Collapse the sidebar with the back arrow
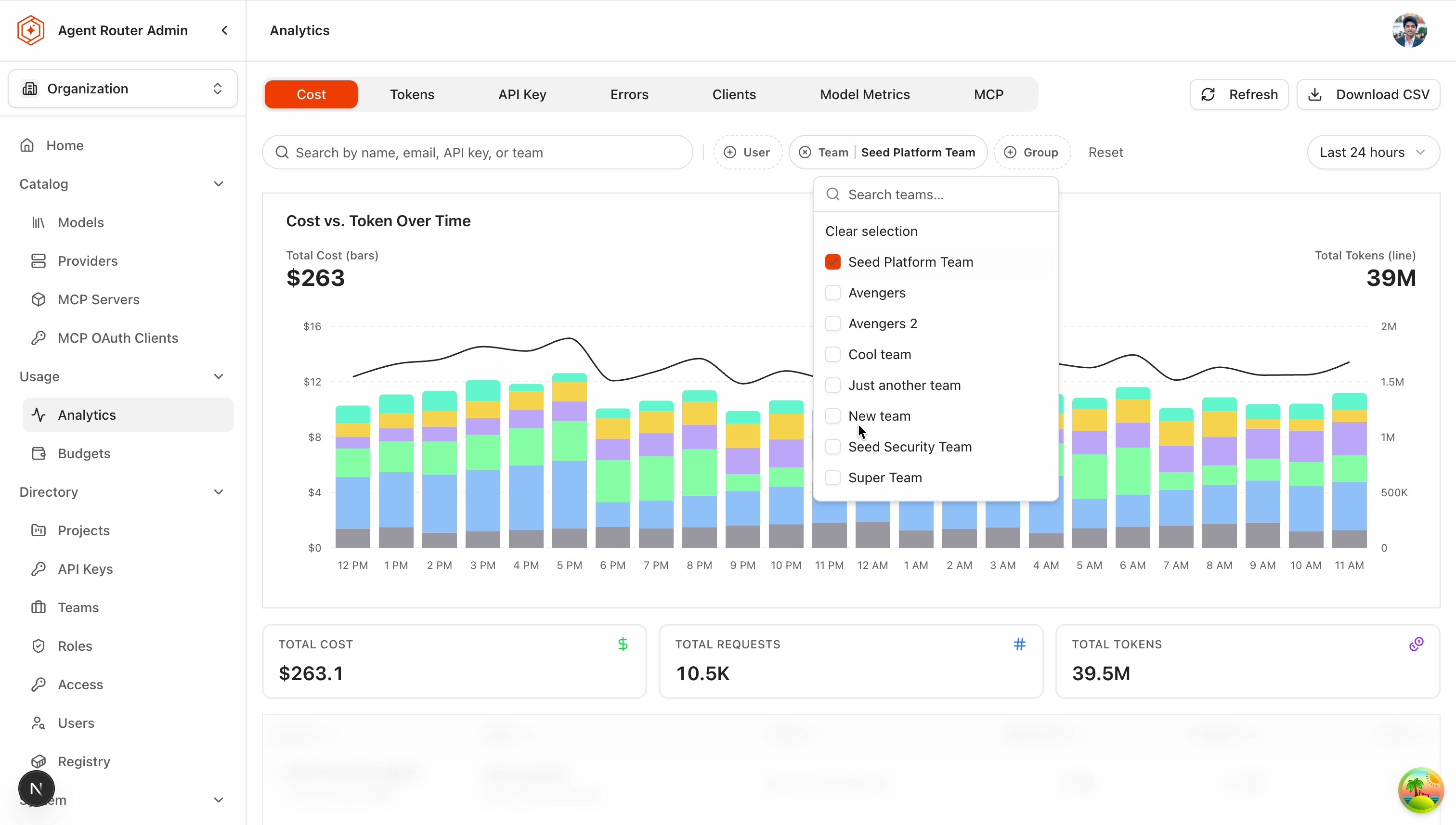Image resolution: width=1456 pixels, height=825 pixels. (225, 31)
